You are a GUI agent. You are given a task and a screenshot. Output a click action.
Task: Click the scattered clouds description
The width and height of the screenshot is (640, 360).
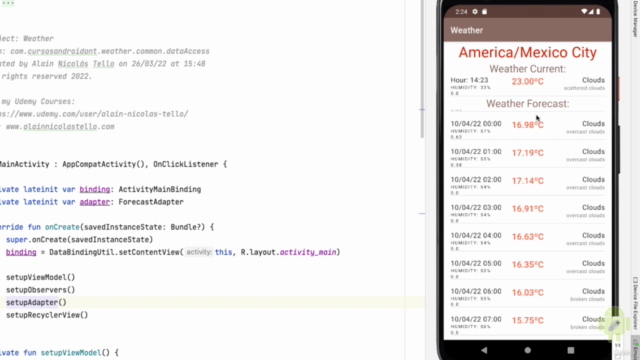pos(584,88)
